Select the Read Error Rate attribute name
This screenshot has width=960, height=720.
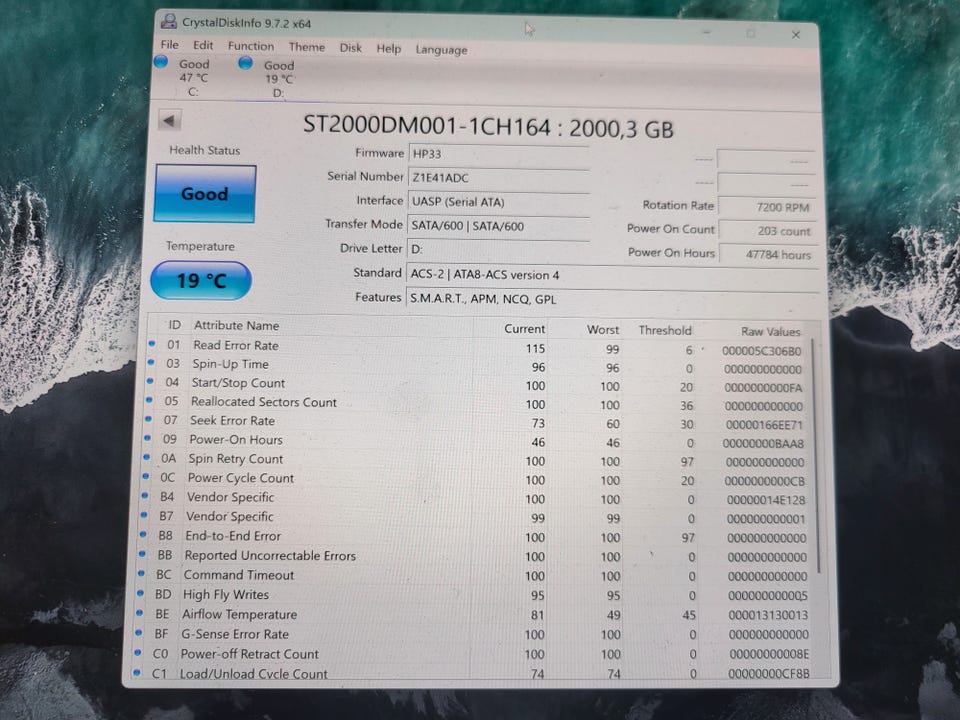236,345
